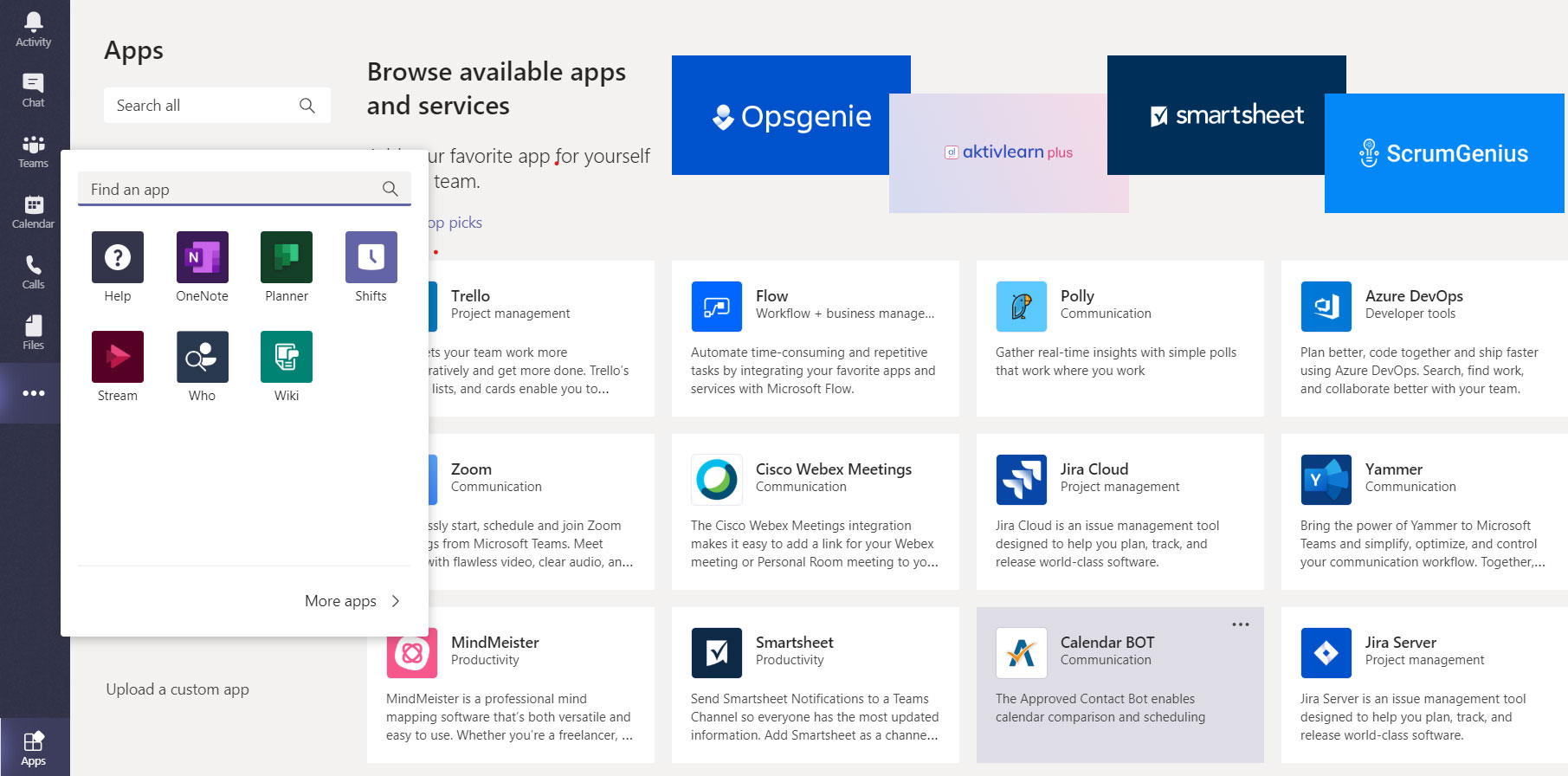Launch the Shifts app icon
Screen dimensions: 1568x776
[x=371, y=257]
